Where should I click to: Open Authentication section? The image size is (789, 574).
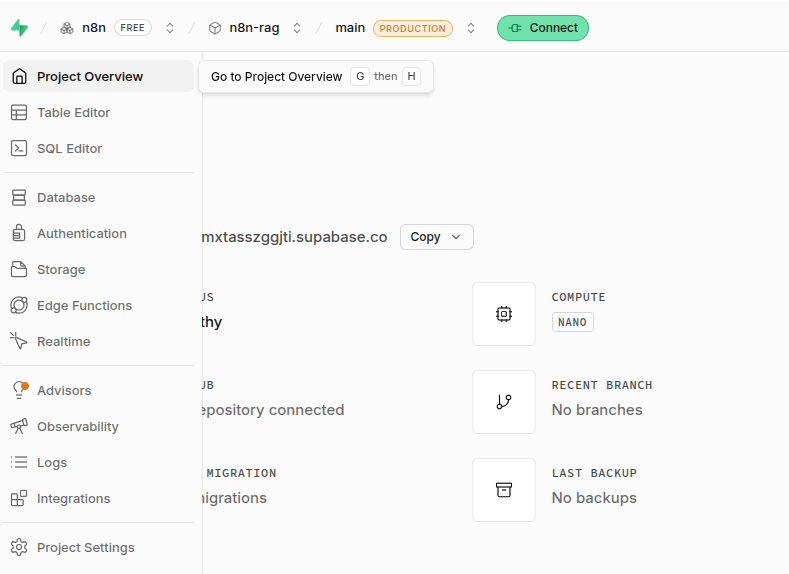point(99,233)
